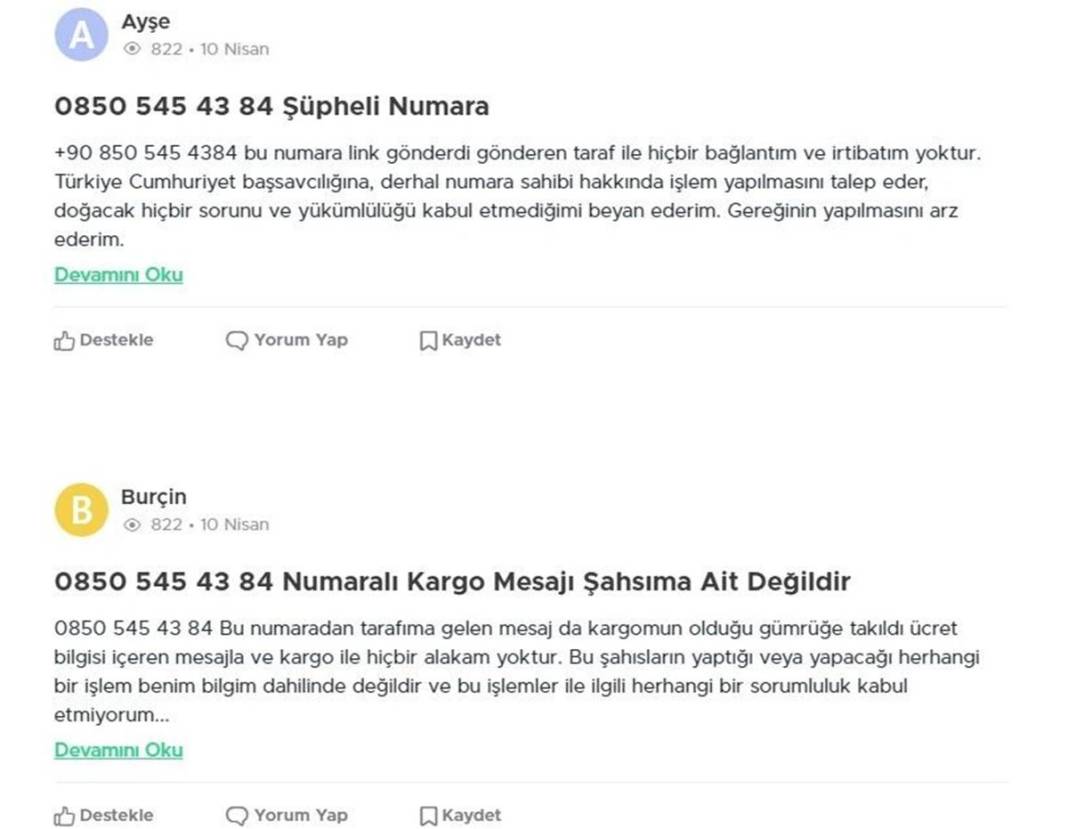Click the comment bubble icon under Burçin's post
Viewport: 1068px width, 829px height.
pyautogui.click(x=235, y=814)
